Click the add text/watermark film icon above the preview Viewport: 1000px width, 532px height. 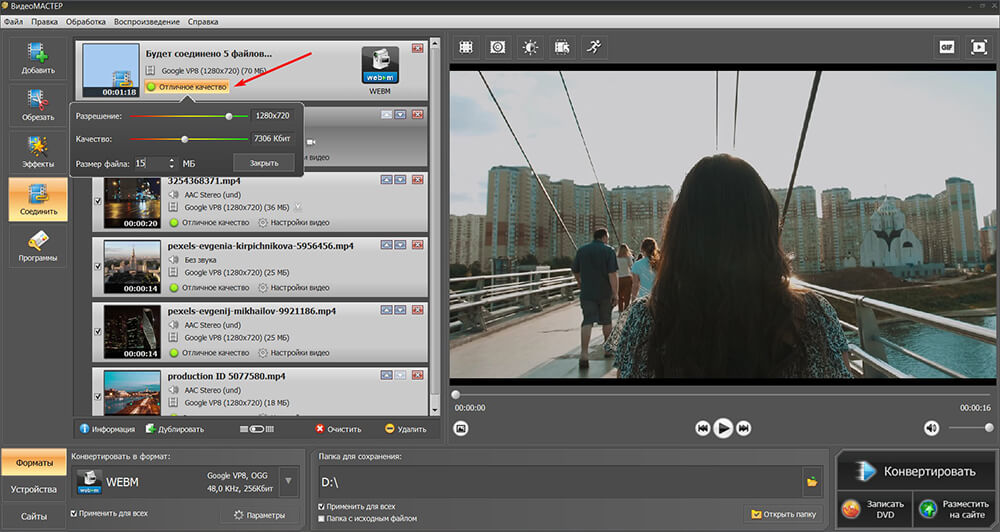coord(562,47)
